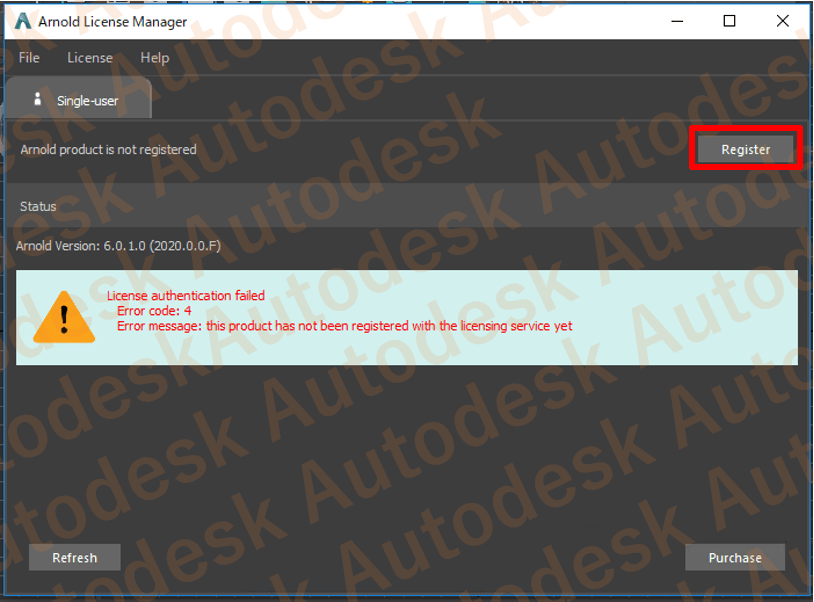Click the 'License authentication failed' message line
Viewport: 814px width, 602px height.
186,295
